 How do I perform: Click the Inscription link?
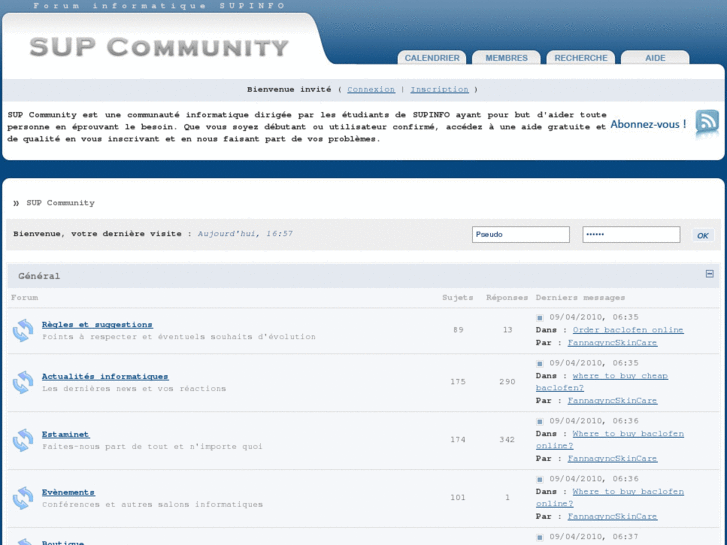pyautogui.click(x=440, y=90)
